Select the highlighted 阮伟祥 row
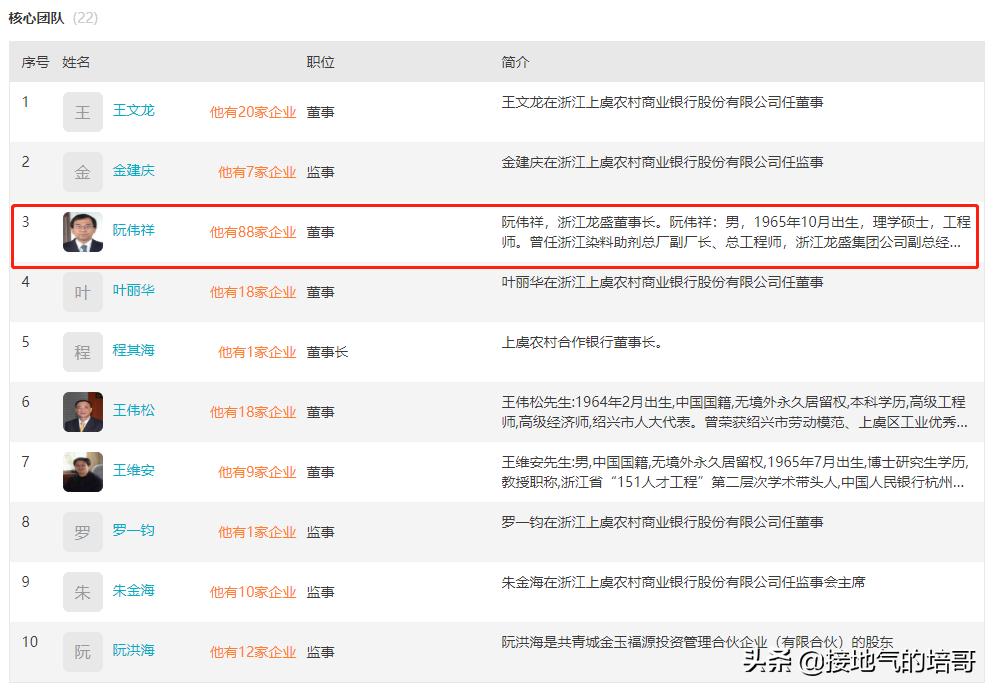Image resolution: width=996 pixels, height=694 pixels. 495,231
